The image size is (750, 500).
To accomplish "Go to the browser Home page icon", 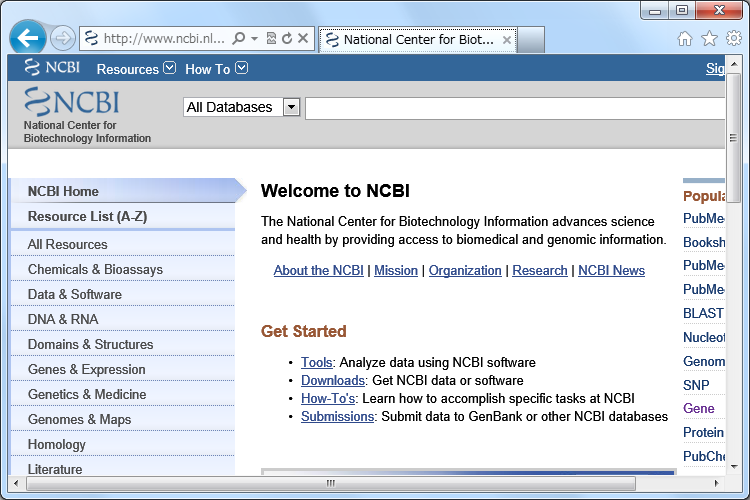I will (x=684, y=38).
